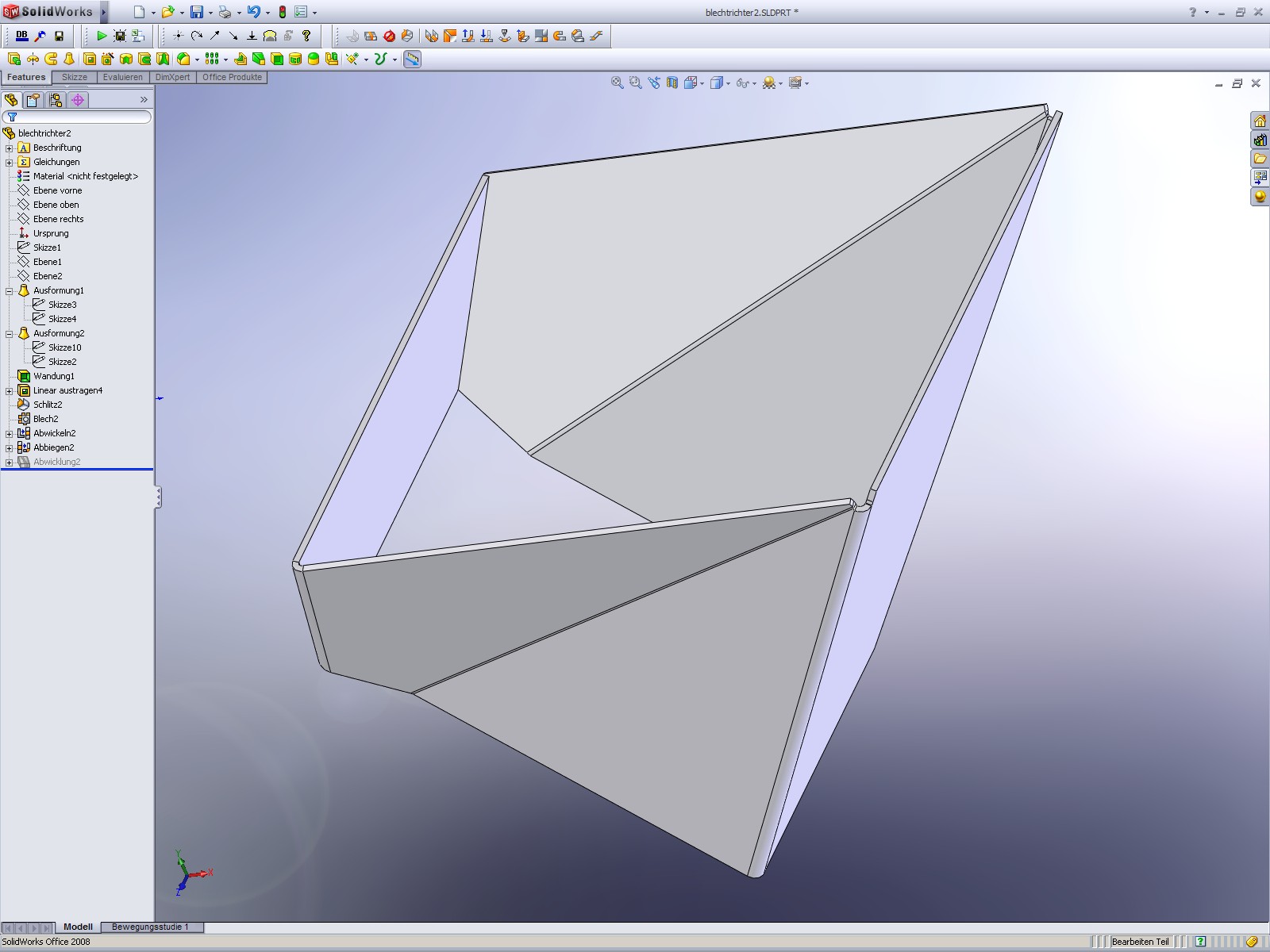The image size is (1270, 952).
Task: Expand the Abwicklung2 tree node
Action: [9, 463]
